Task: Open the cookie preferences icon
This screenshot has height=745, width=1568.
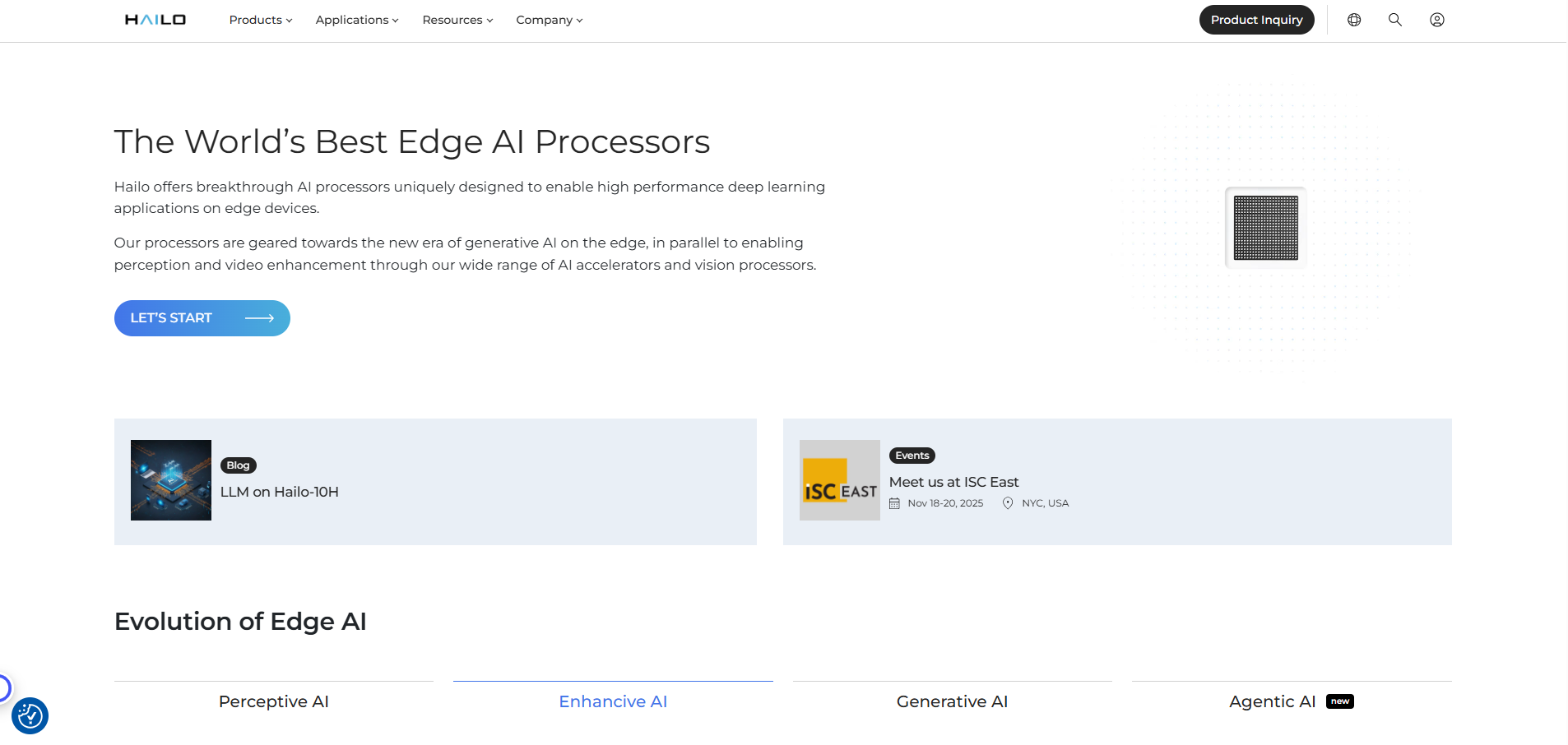Action: [x=30, y=715]
